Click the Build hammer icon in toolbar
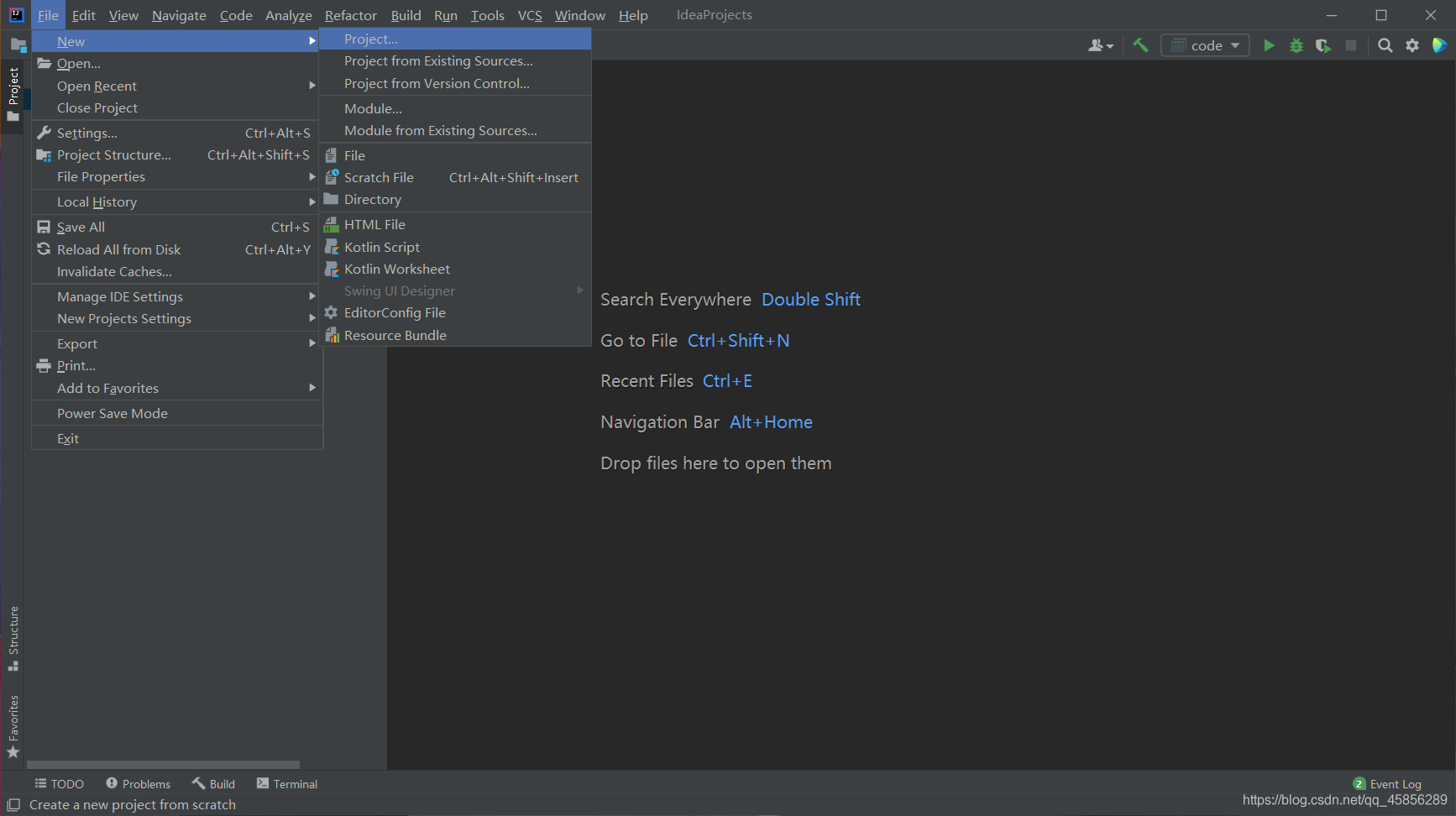Viewport: 1456px width, 816px height. coord(1140,45)
